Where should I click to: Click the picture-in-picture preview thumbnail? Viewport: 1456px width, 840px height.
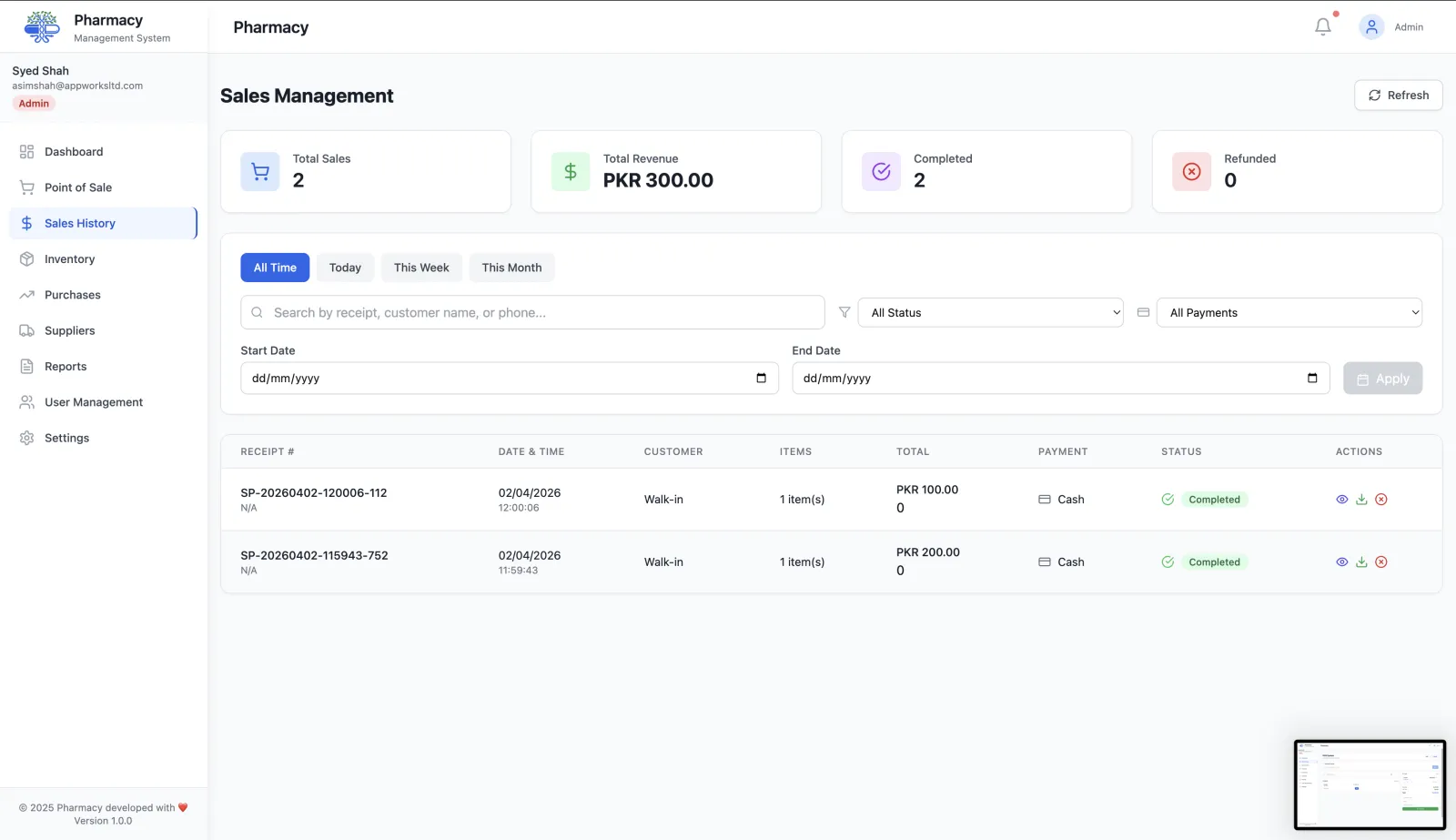coord(1370,784)
